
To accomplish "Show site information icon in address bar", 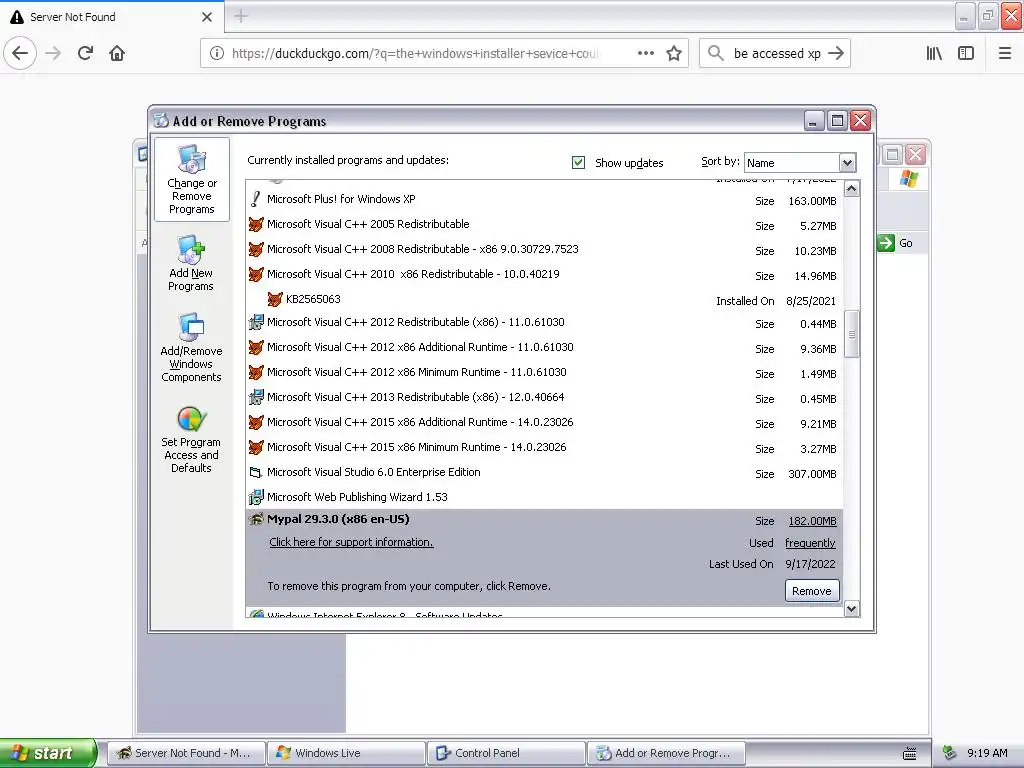I will [217, 53].
